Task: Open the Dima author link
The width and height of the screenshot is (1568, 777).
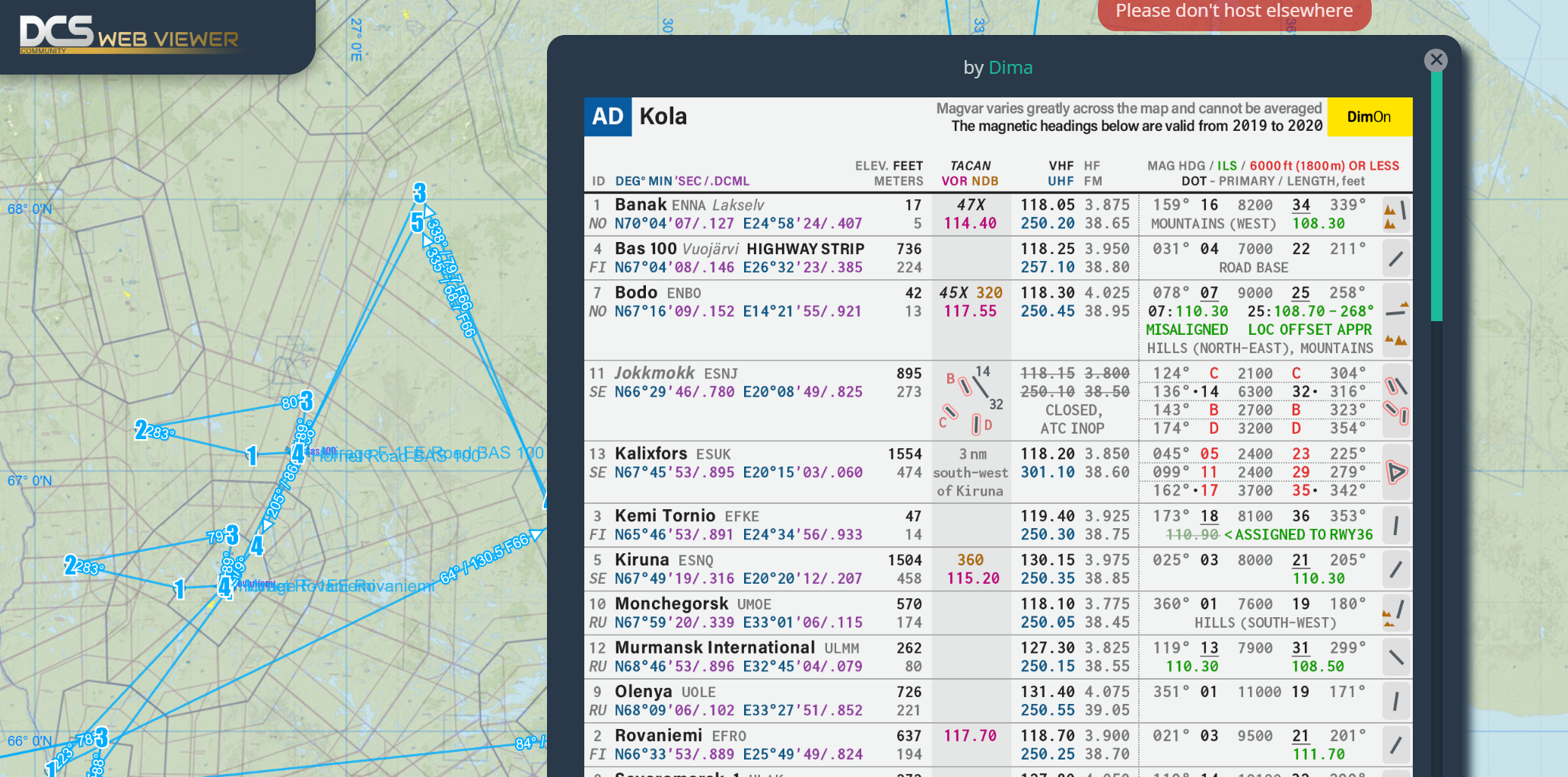Action: pyautogui.click(x=1010, y=68)
